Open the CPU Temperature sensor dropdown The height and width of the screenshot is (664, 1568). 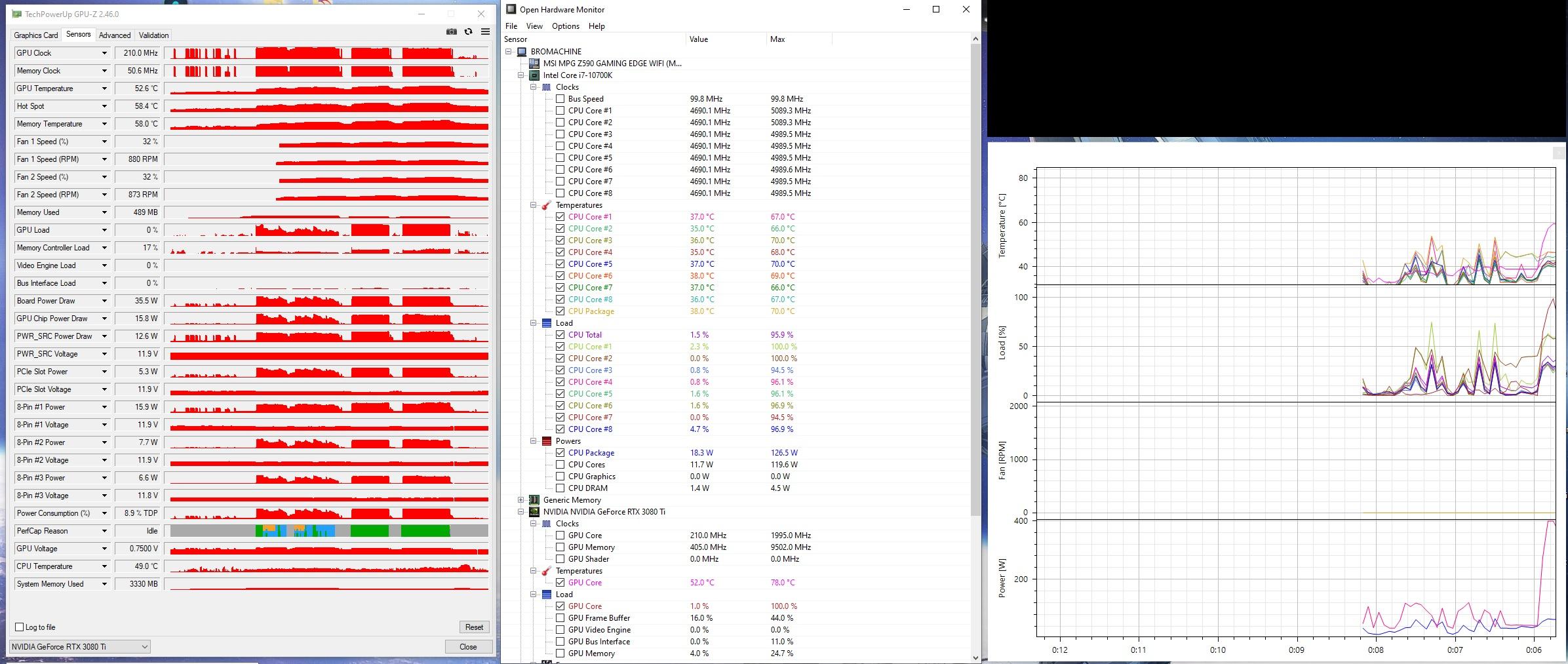pyautogui.click(x=104, y=566)
